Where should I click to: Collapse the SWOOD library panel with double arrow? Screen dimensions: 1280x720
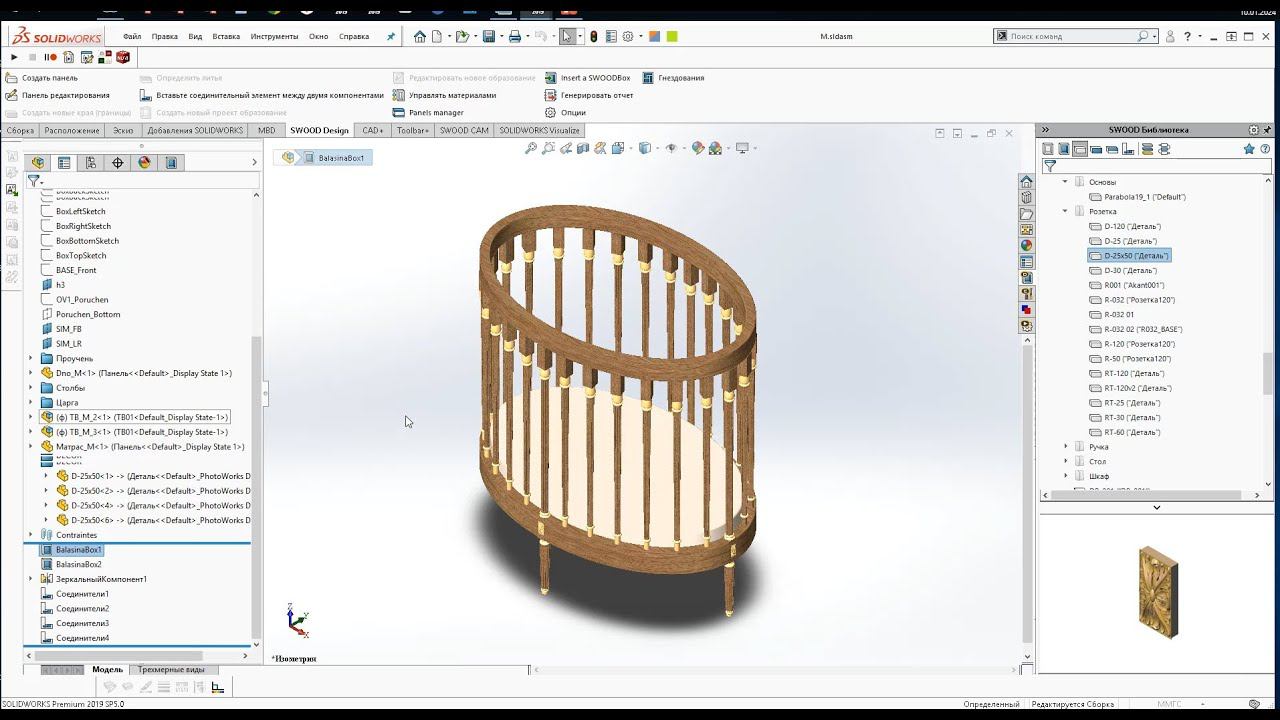click(x=1046, y=130)
